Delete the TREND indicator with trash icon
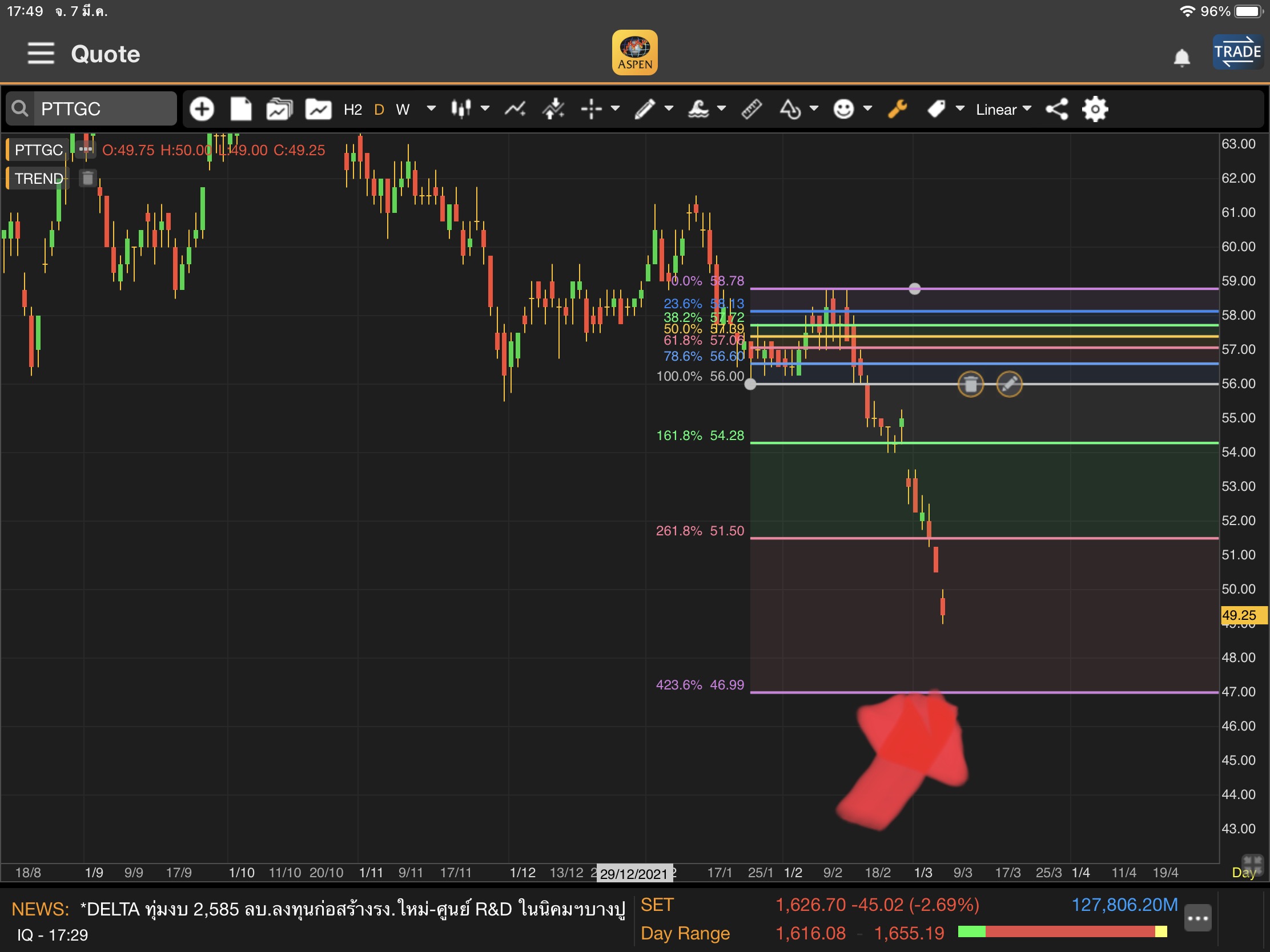The width and height of the screenshot is (1270, 952). coord(87,179)
